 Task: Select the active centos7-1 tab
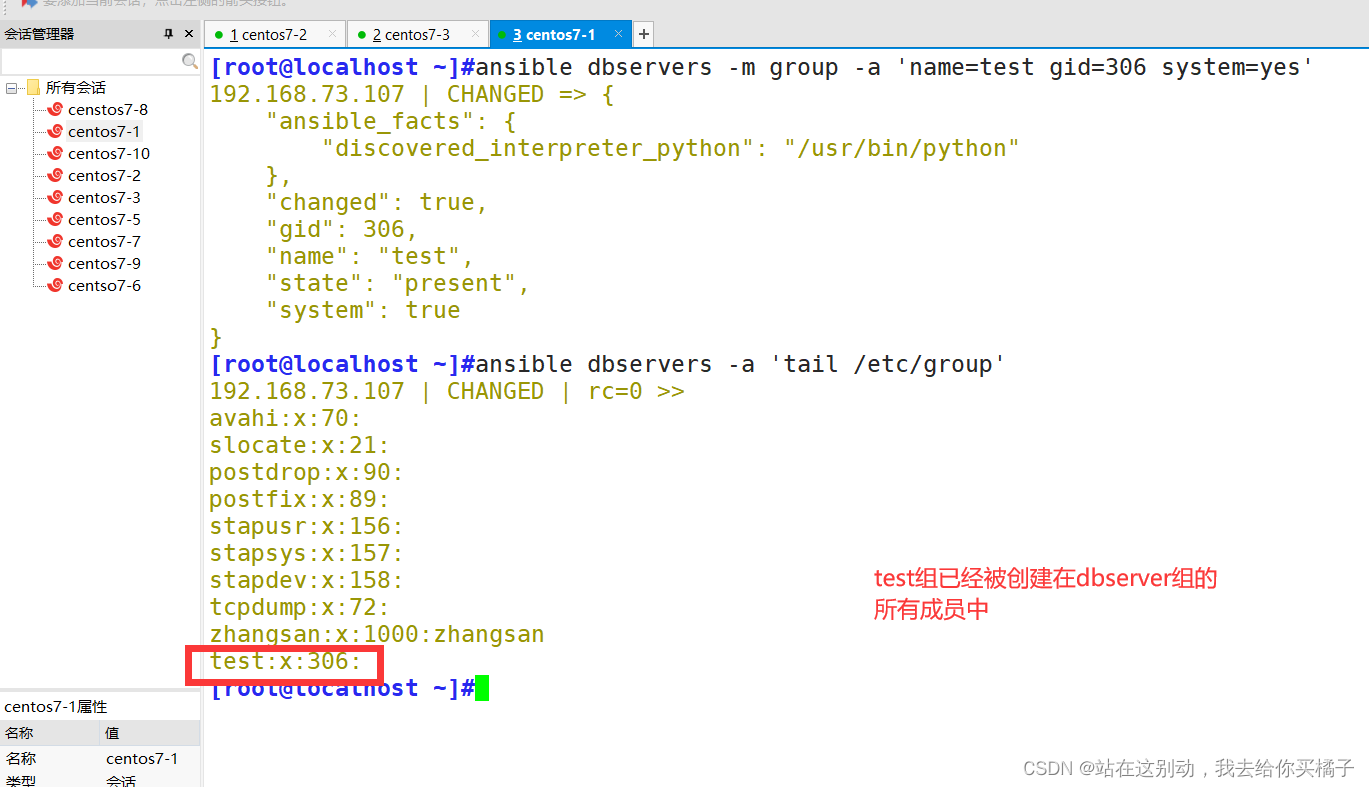coord(561,34)
